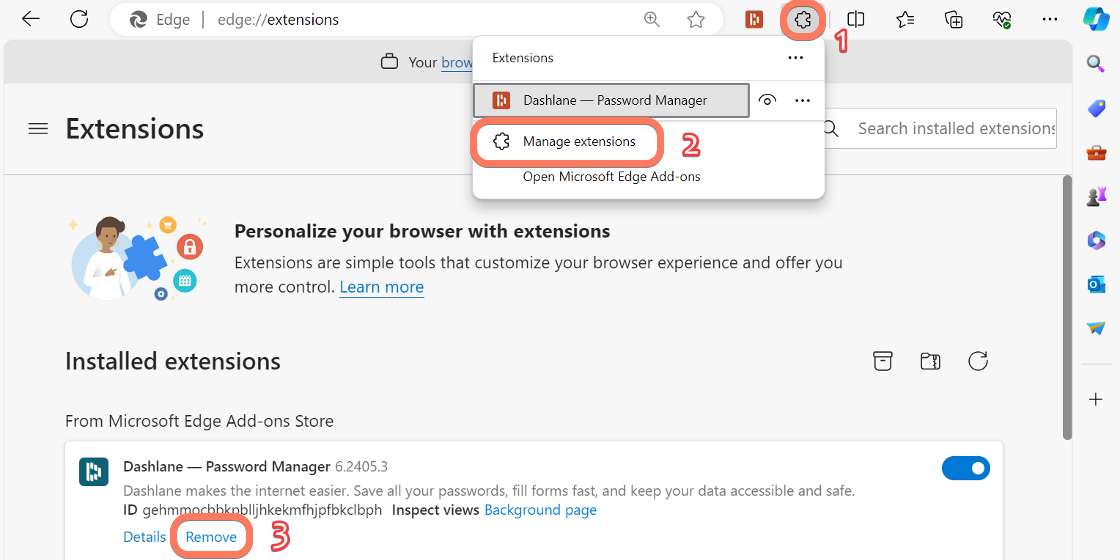Click the Learn more link
This screenshot has height=560, width=1120.
pyautogui.click(x=381, y=287)
